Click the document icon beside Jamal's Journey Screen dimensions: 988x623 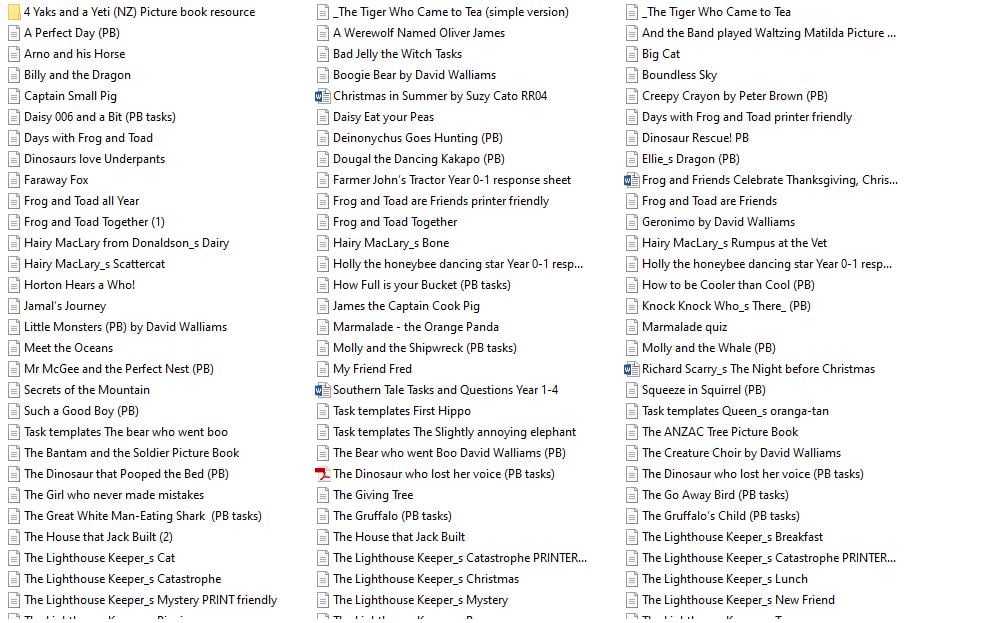click(14, 306)
